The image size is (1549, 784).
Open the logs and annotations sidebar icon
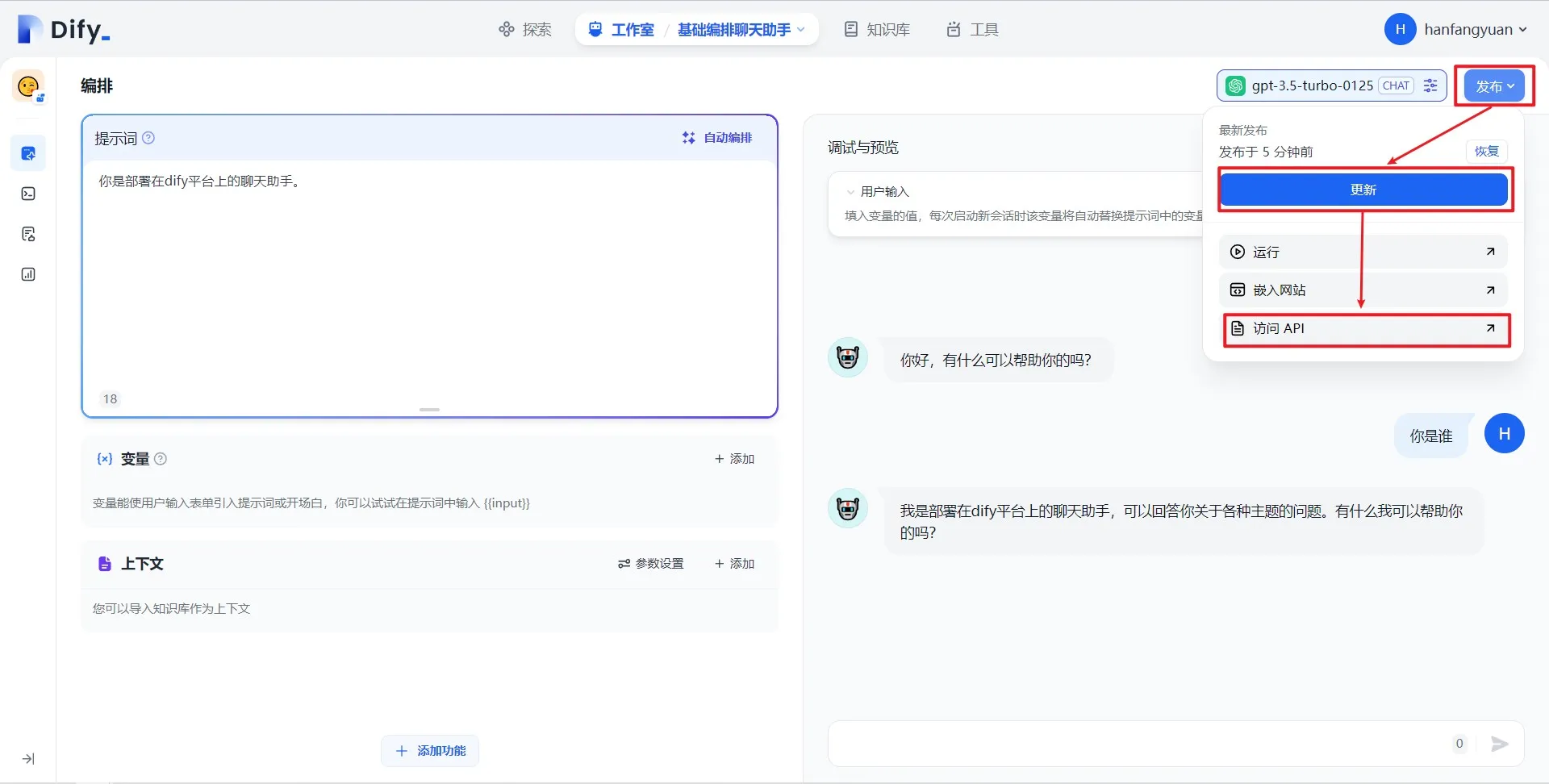(28, 234)
